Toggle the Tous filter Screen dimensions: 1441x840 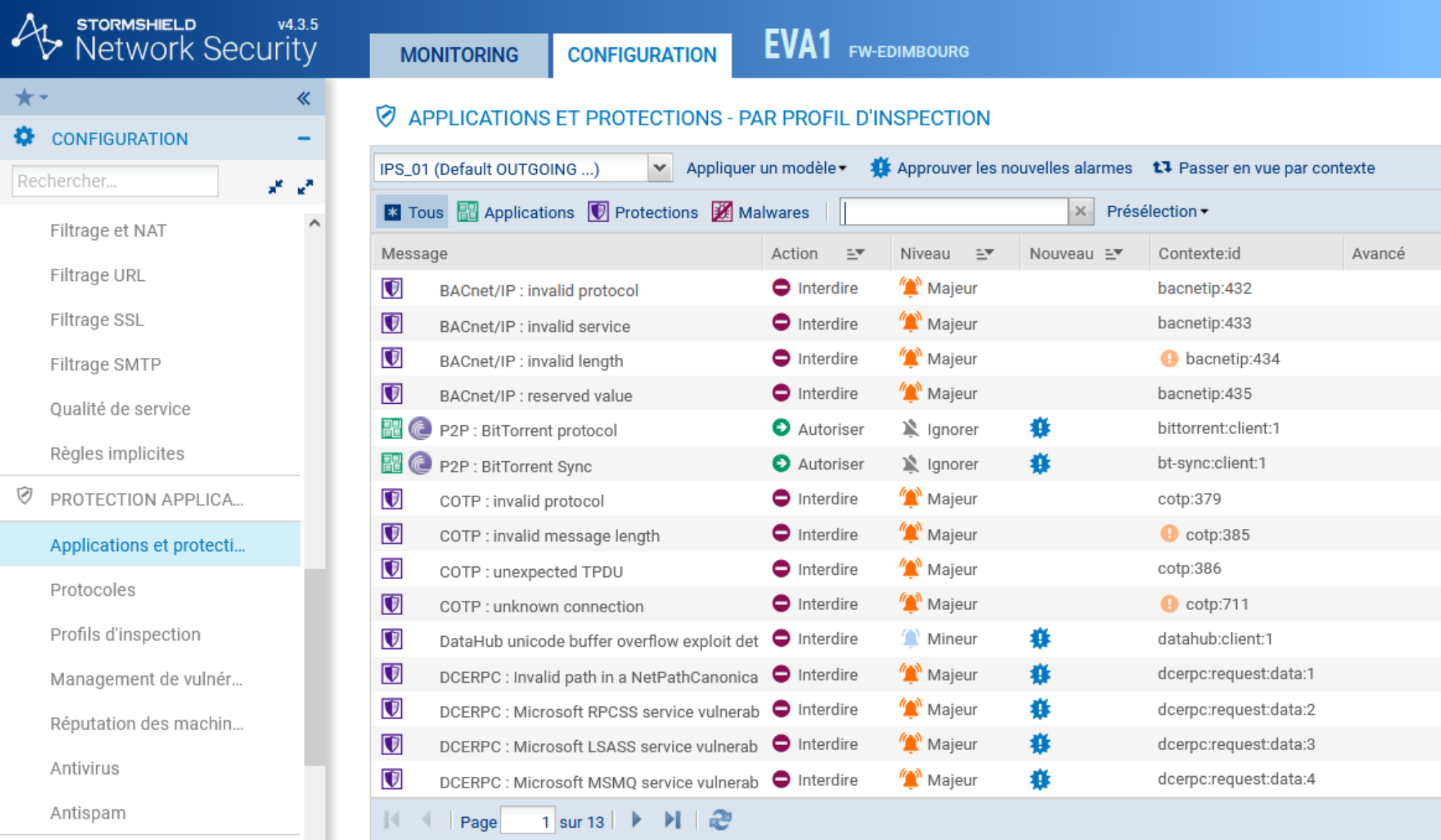(413, 212)
